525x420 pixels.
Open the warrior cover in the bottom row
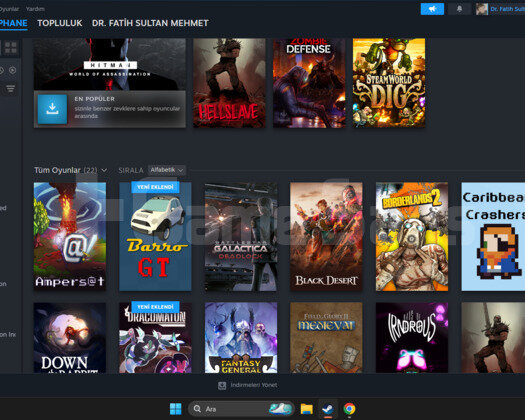pyautogui.click(x=493, y=338)
